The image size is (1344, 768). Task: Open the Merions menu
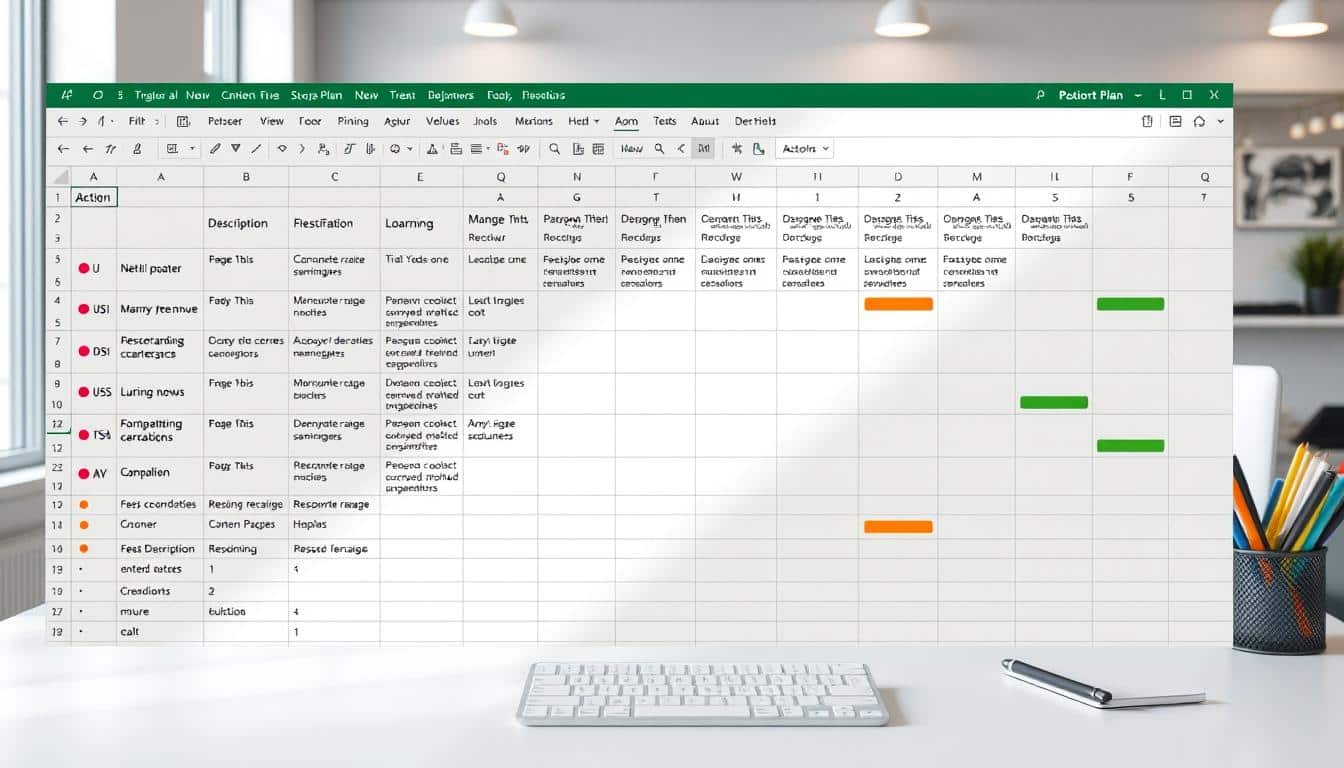(x=533, y=121)
